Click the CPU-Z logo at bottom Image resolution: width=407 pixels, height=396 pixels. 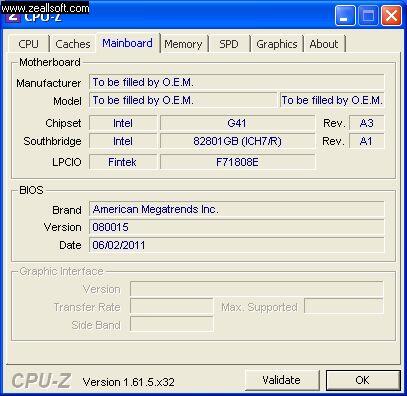41,380
